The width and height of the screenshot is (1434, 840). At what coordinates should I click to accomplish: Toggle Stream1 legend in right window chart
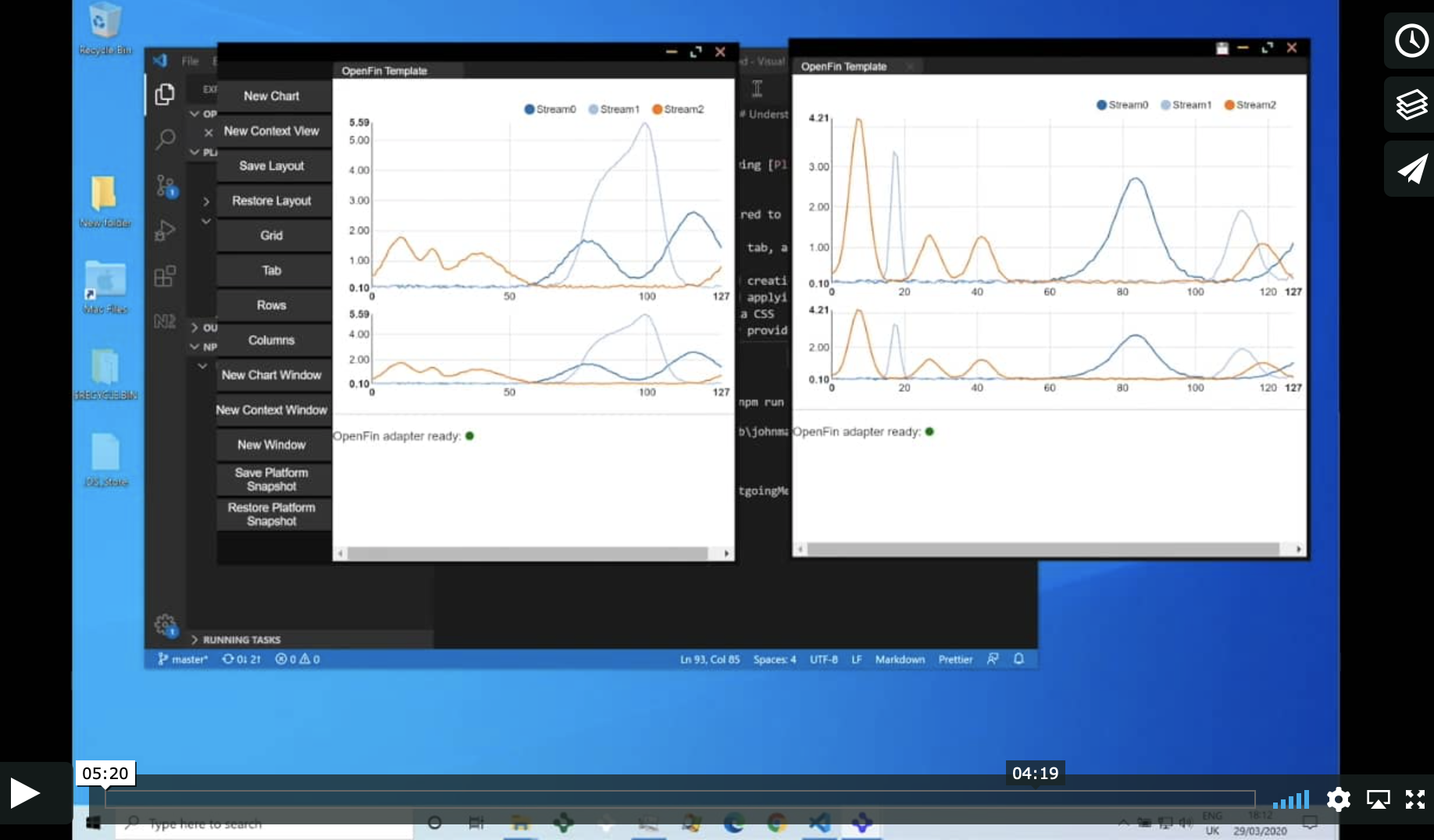click(x=1186, y=105)
